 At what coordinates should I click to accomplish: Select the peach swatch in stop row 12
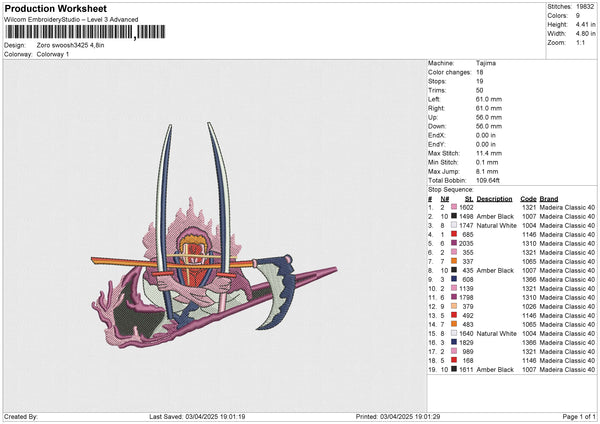pos(454,307)
